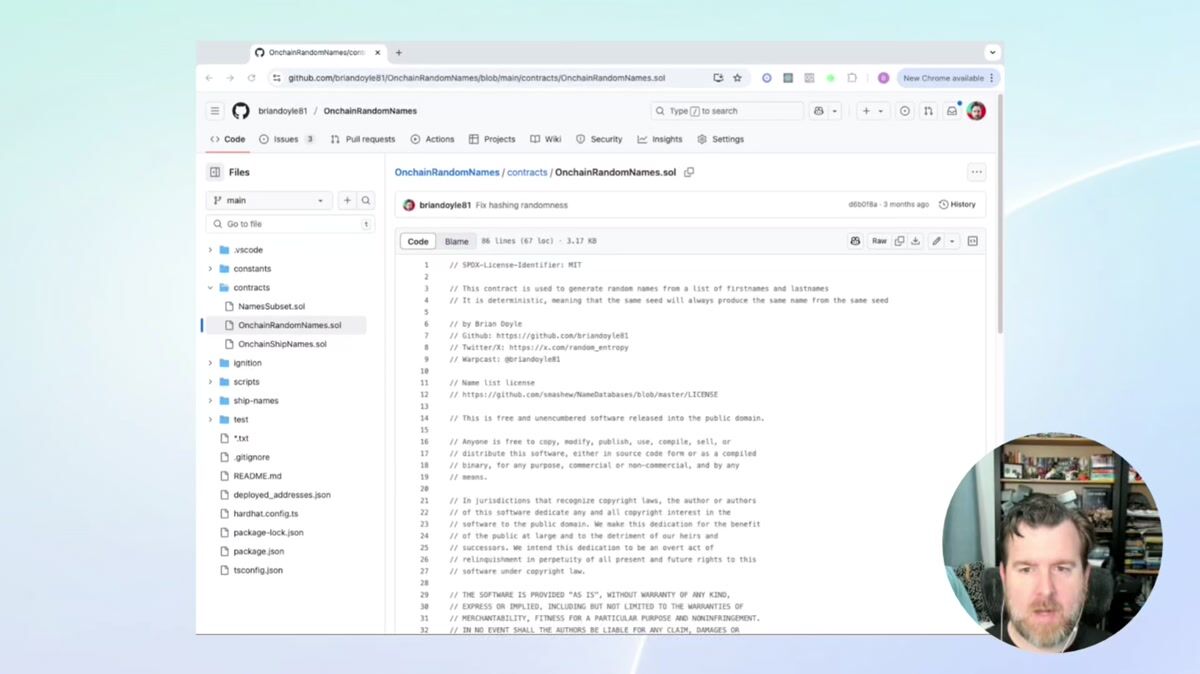
Task: Open the Projects tab
Action: click(492, 139)
